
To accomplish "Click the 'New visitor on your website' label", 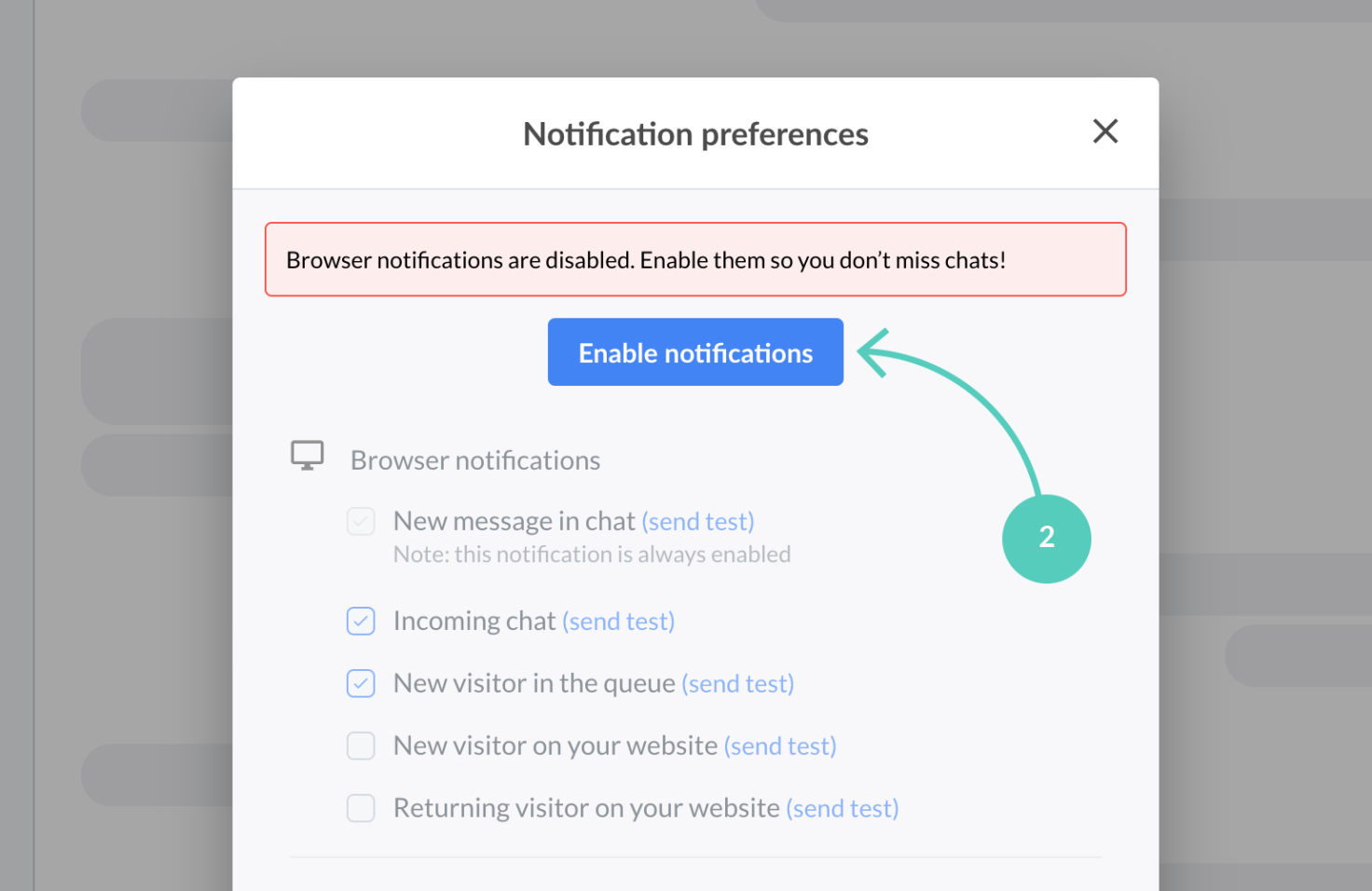I will point(556,746).
